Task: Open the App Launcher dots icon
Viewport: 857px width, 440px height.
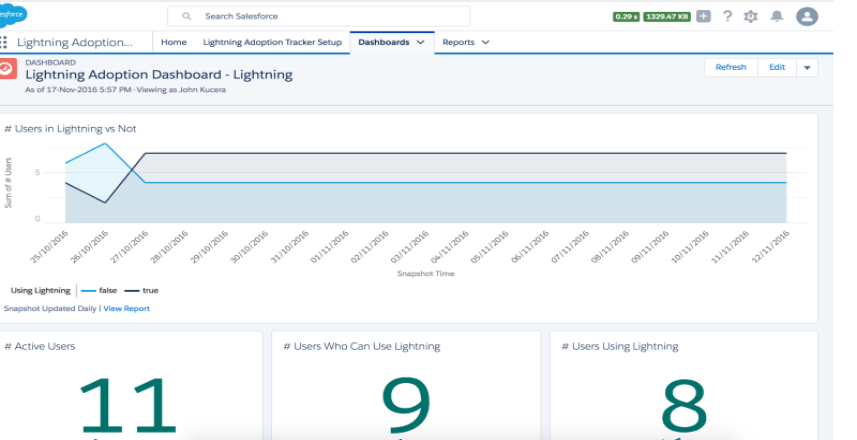Action: 3,42
